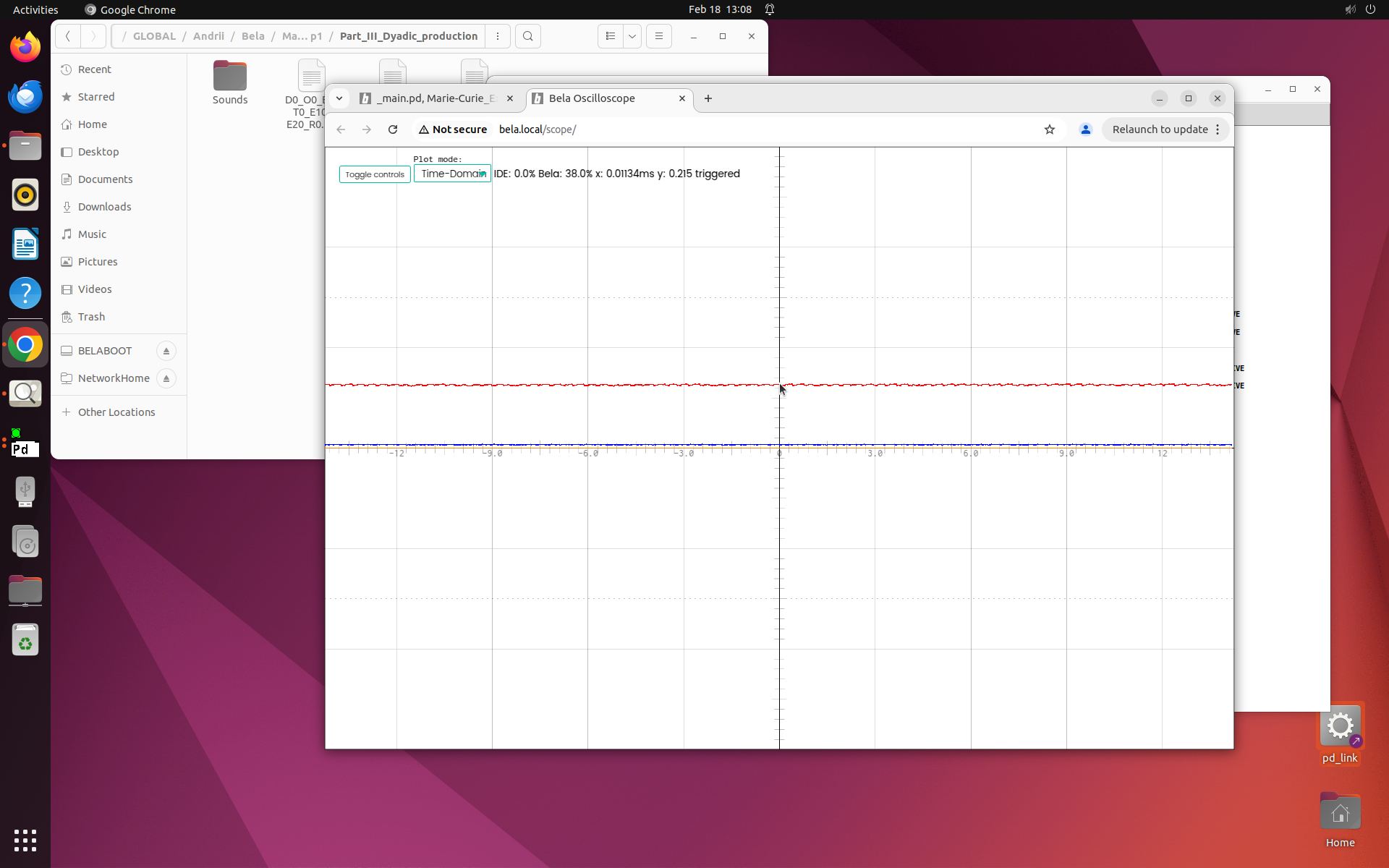The width and height of the screenshot is (1389, 868).
Task: Open the Chrome profile avatar icon
Action: coord(1085,129)
